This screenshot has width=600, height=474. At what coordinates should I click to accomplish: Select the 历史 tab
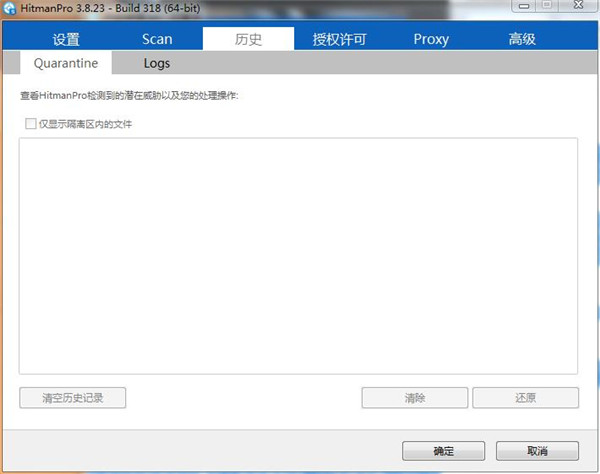248,39
